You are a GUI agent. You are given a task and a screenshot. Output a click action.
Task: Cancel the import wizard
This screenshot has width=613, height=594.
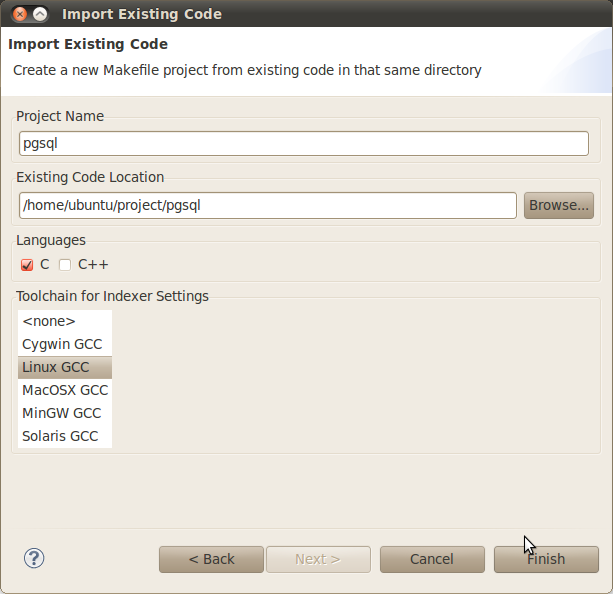(x=432, y=559)
